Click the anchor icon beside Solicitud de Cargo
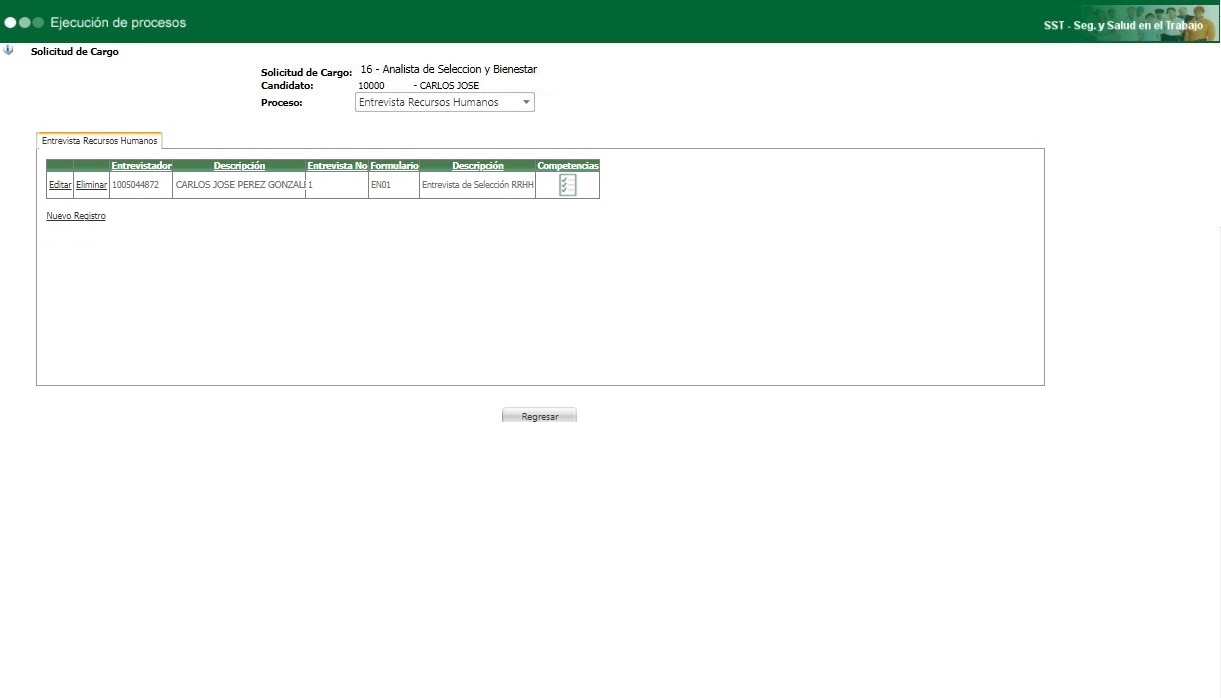Screen dimensions: 1221x698 [9, 50]
